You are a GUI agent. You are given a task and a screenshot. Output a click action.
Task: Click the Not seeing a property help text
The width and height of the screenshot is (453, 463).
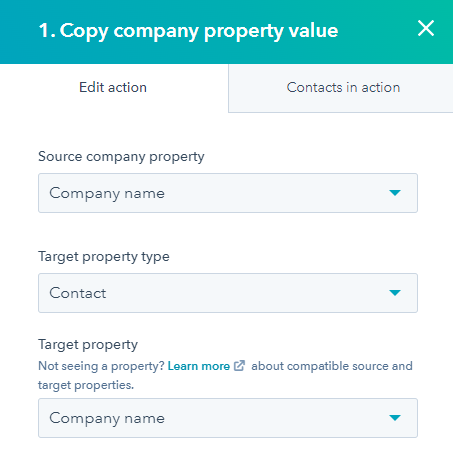click(101, 366)
